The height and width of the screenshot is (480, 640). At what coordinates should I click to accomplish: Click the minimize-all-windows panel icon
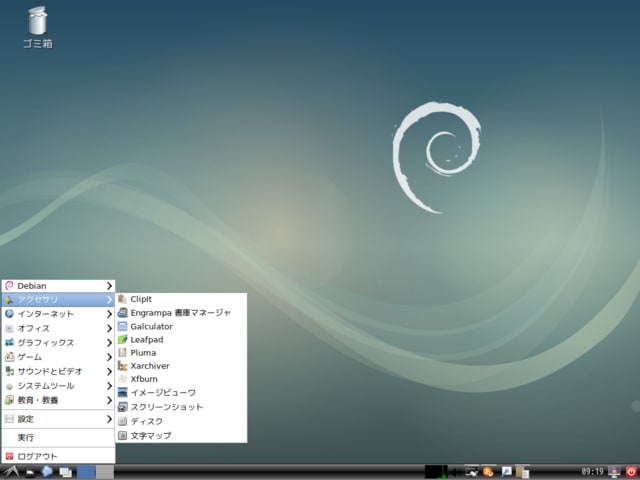65,472
